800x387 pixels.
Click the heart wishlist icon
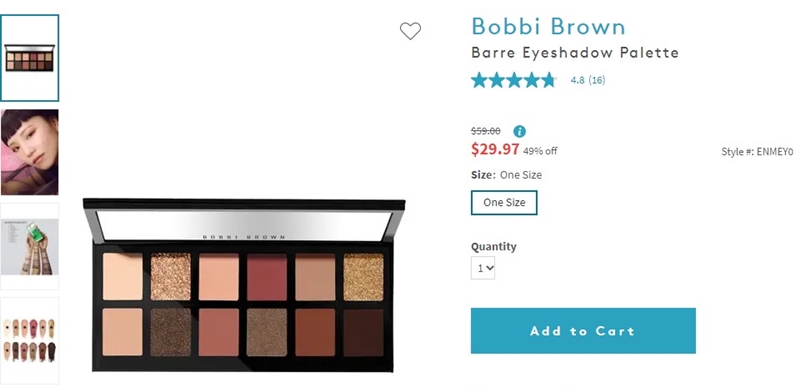point(410,31)
